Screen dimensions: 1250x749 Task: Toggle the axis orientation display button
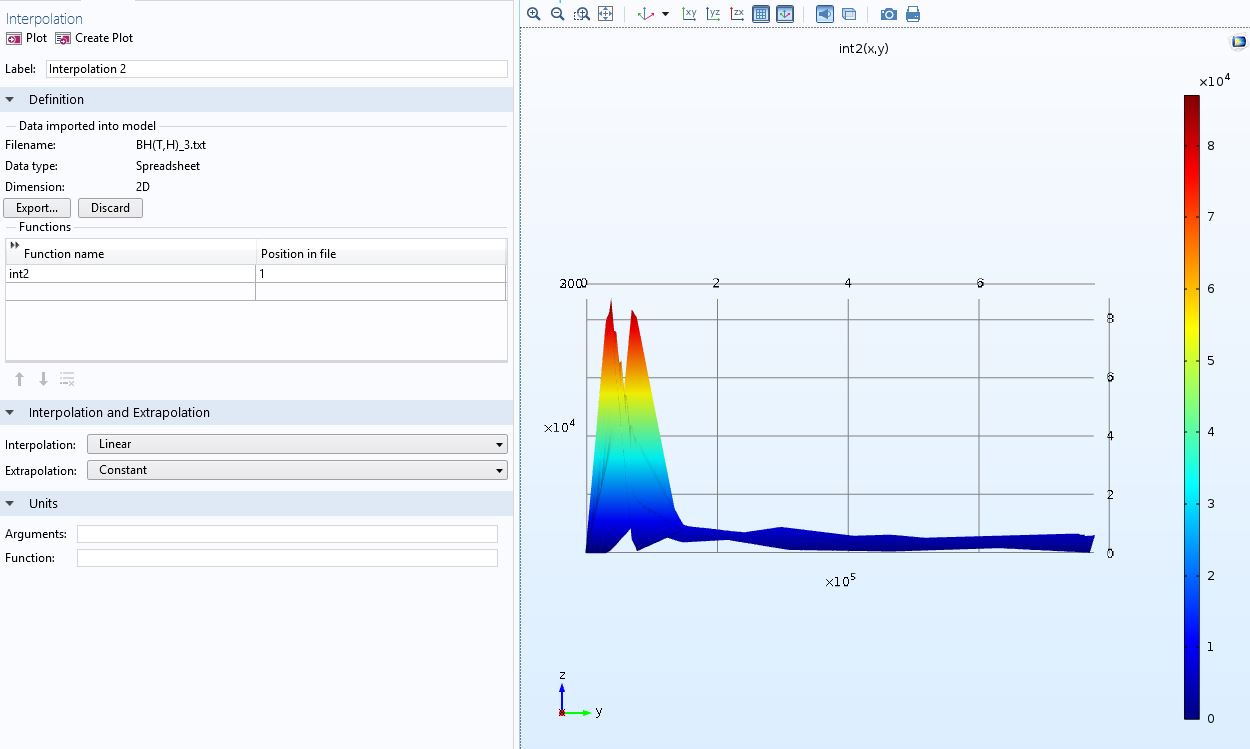click(x=785, y=14)
